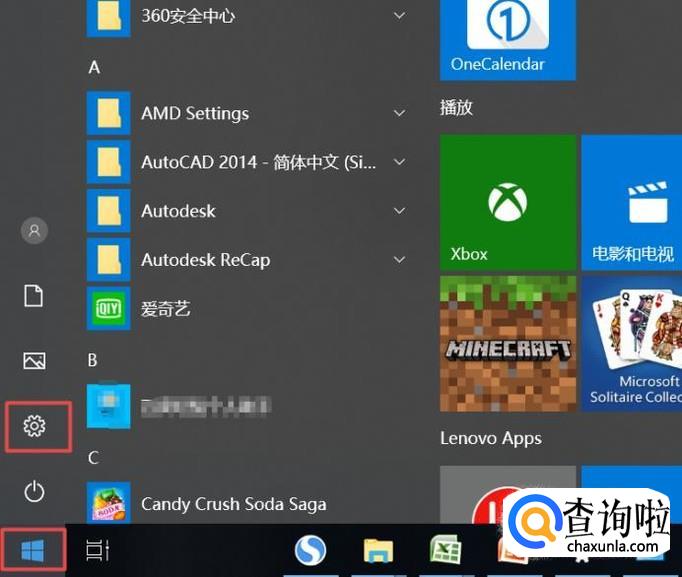Expand the Autodesk folder chevron

pos(399,211)
